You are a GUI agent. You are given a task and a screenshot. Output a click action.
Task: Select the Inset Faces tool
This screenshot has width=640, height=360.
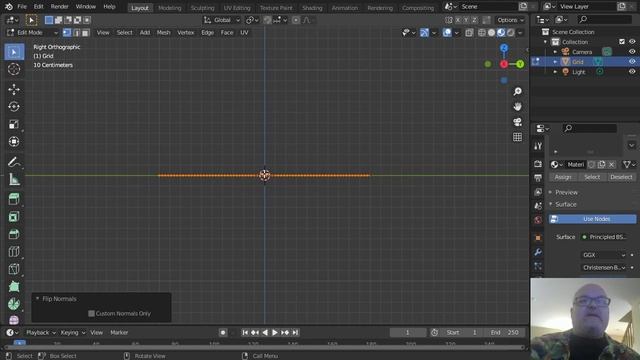[14, 217]
